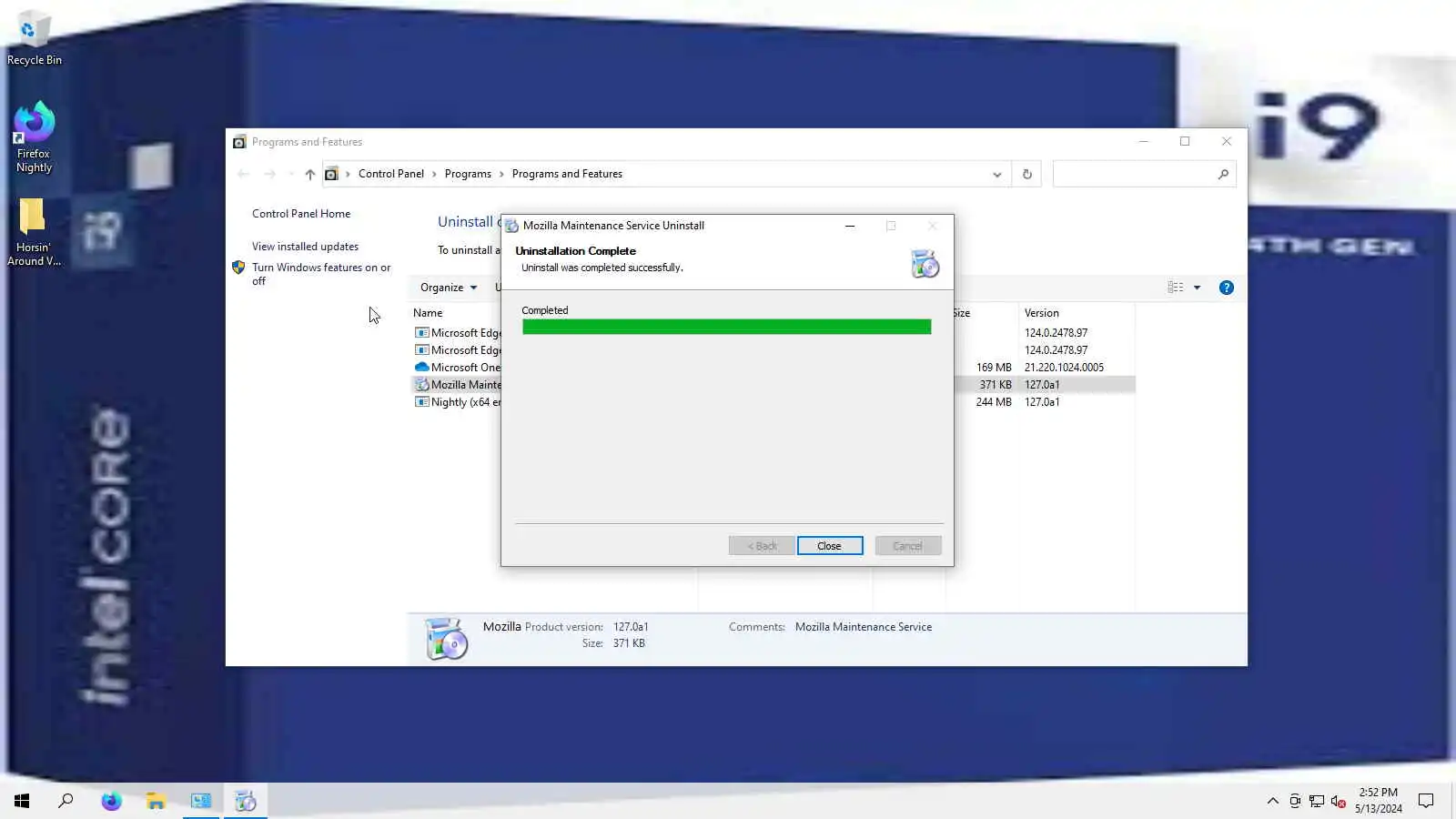Image resolution: width=1456 pixels, height=819 pixels.
Task: Open the view options dropdown arrow
Action: click(1198, 288)
